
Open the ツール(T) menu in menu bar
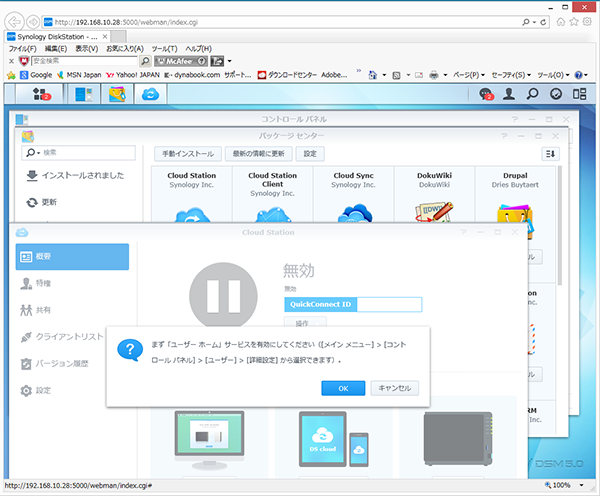pos(165,49)
